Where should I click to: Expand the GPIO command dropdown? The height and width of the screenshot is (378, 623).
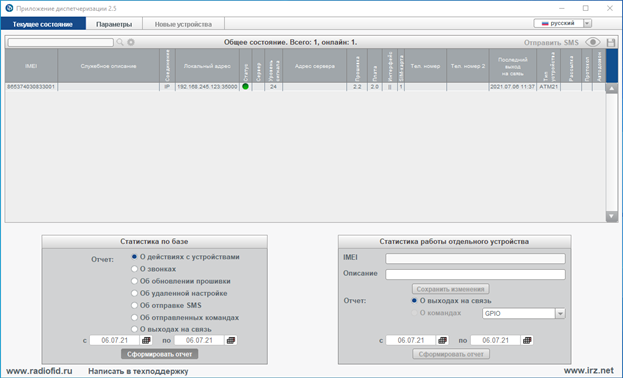point(560,314)
